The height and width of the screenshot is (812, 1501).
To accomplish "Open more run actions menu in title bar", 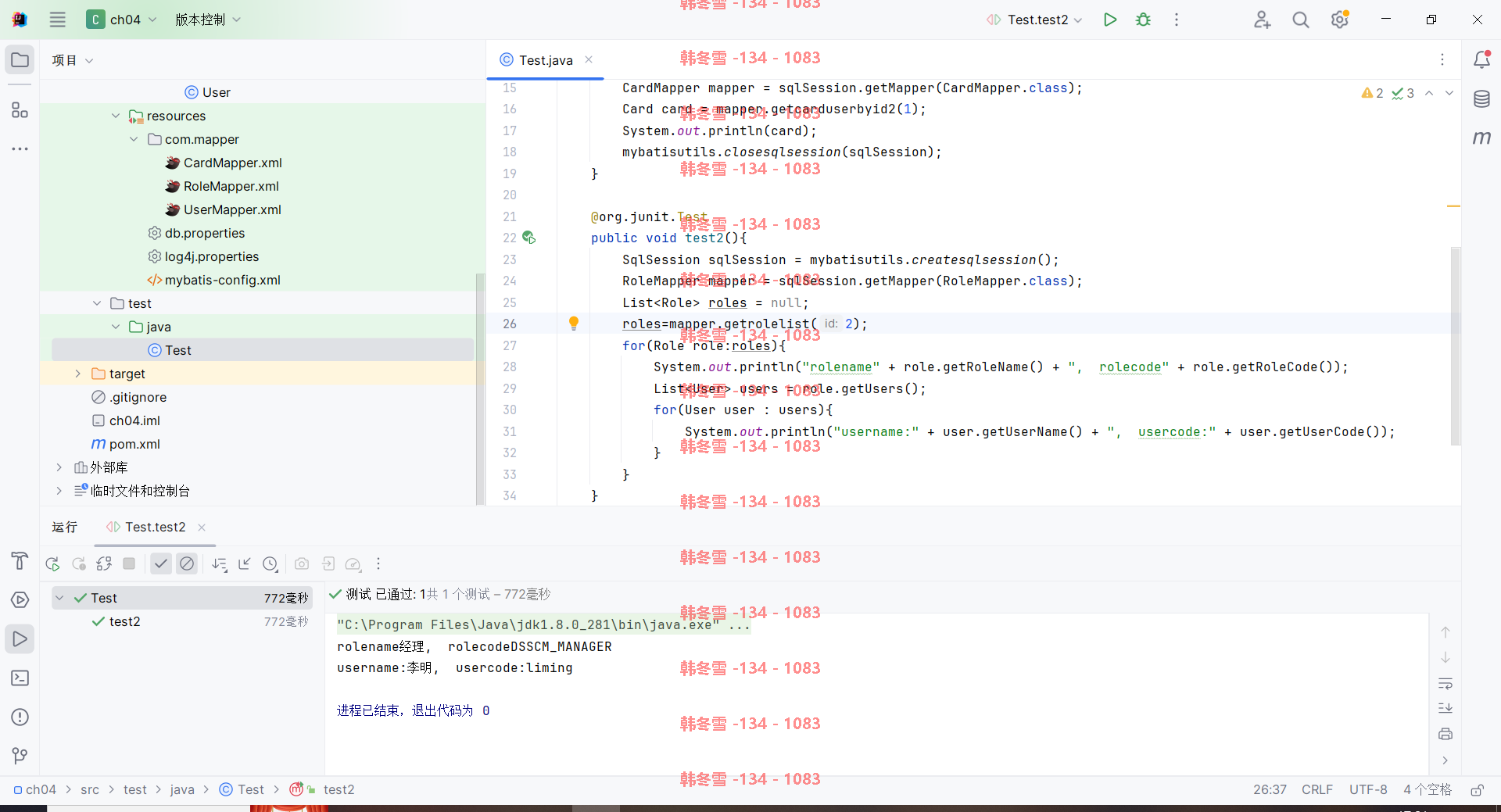I will pyautogui.click(x=1176, y=20).
